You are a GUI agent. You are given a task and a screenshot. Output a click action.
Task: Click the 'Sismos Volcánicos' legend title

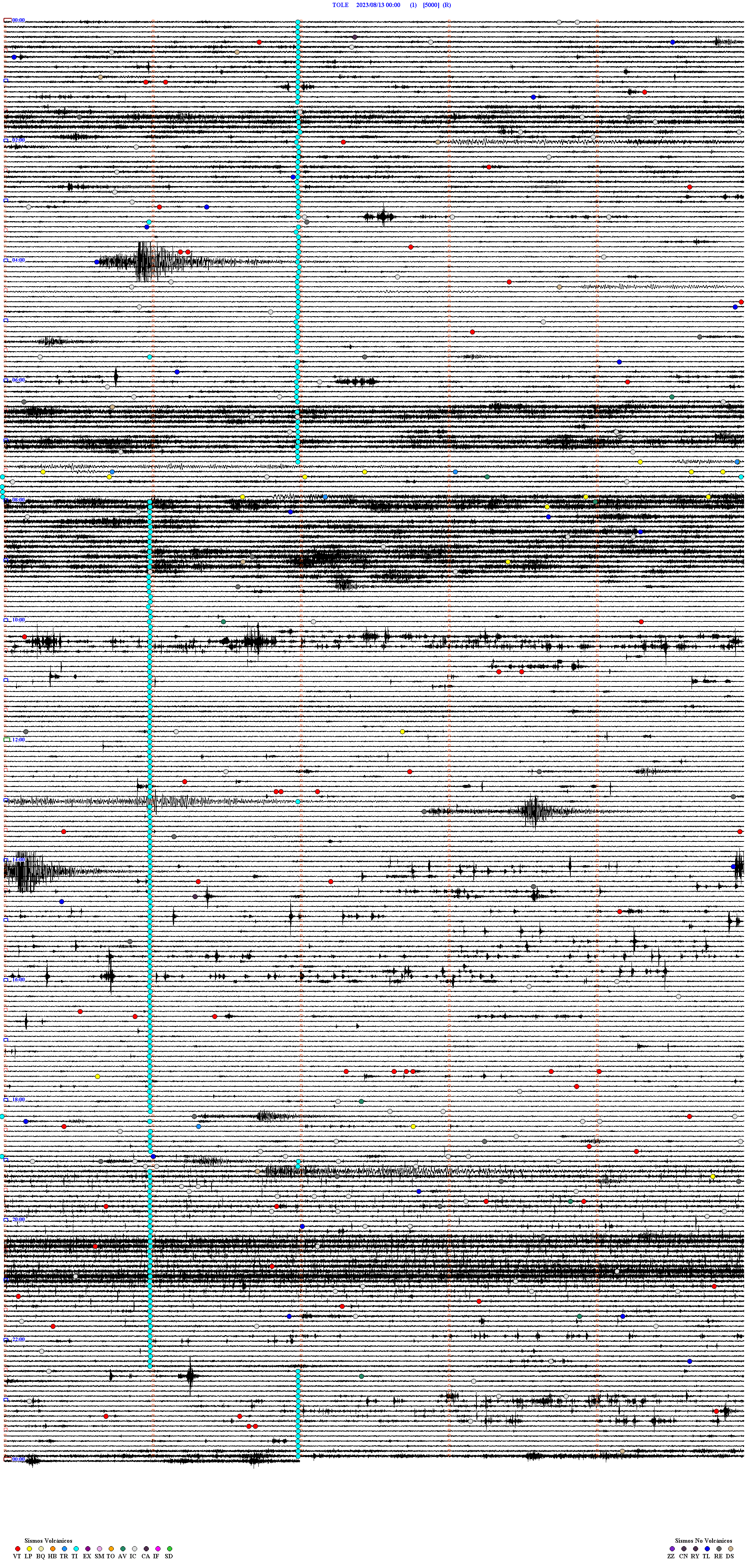pos(48,1541)
